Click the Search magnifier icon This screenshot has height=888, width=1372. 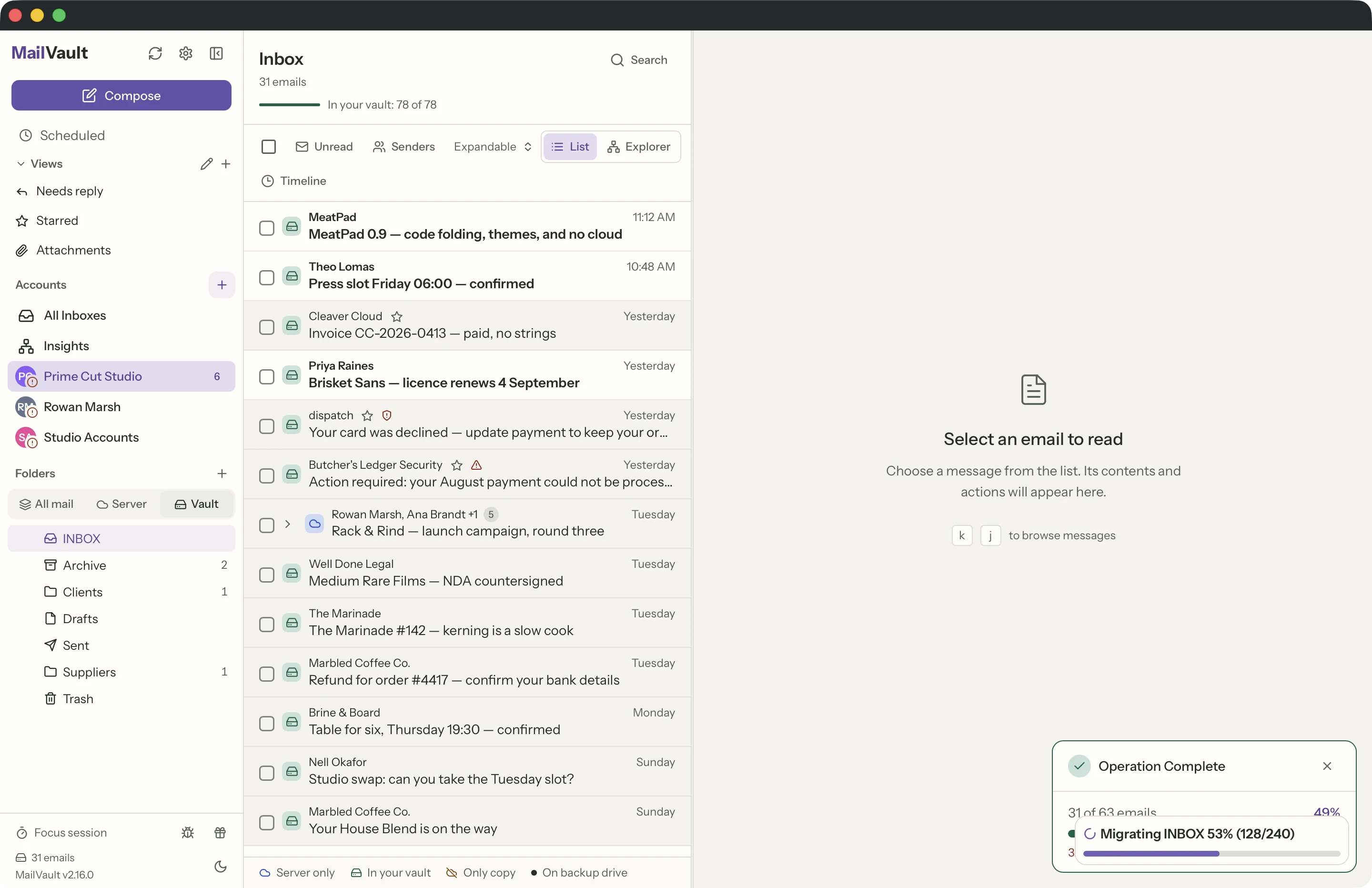tap(617, 60)
